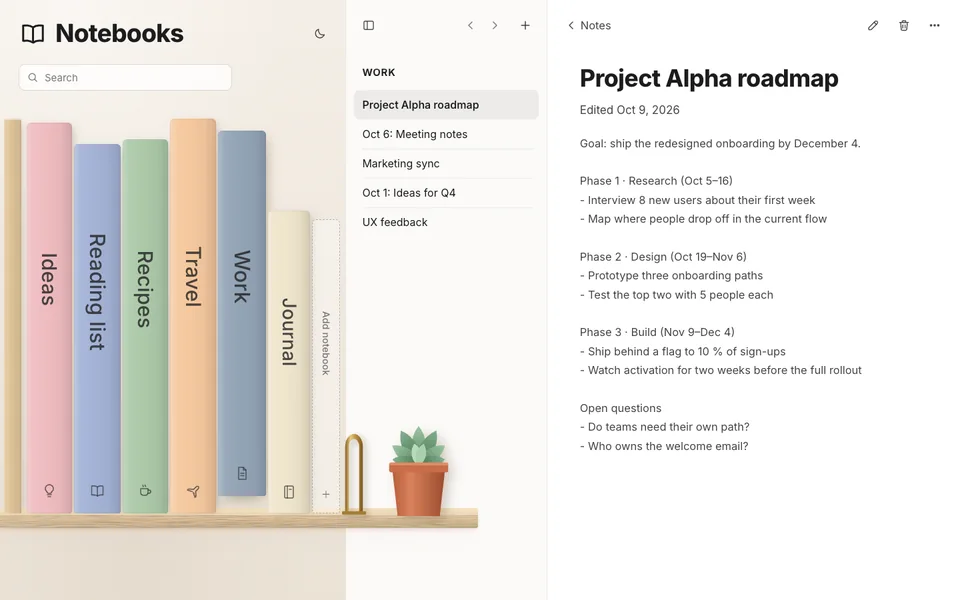Click the Map where people drop off line
The width and height of the screenshot is (960, 600).
[703, 219]
